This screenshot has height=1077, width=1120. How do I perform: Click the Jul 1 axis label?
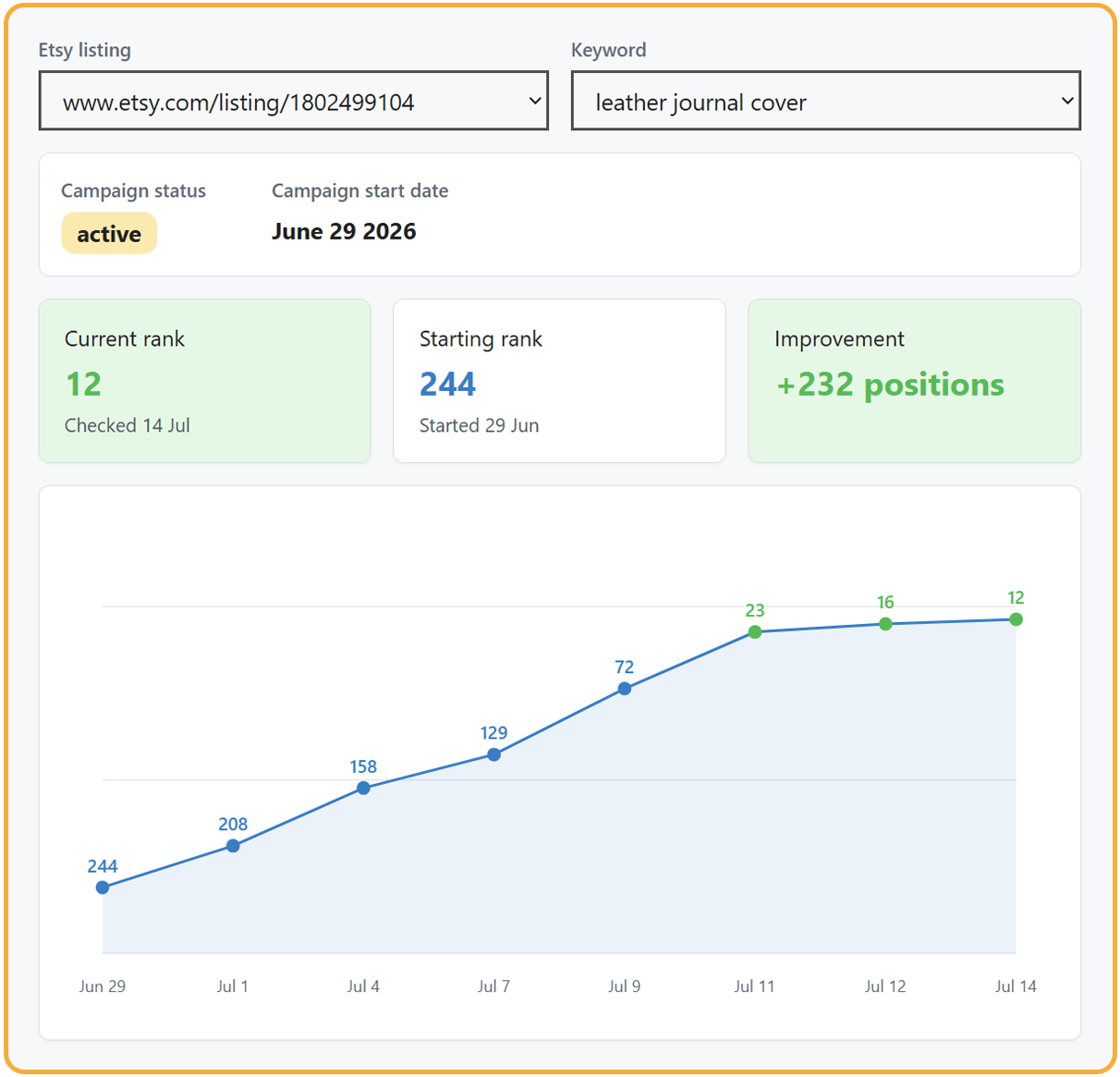point(233,986)
